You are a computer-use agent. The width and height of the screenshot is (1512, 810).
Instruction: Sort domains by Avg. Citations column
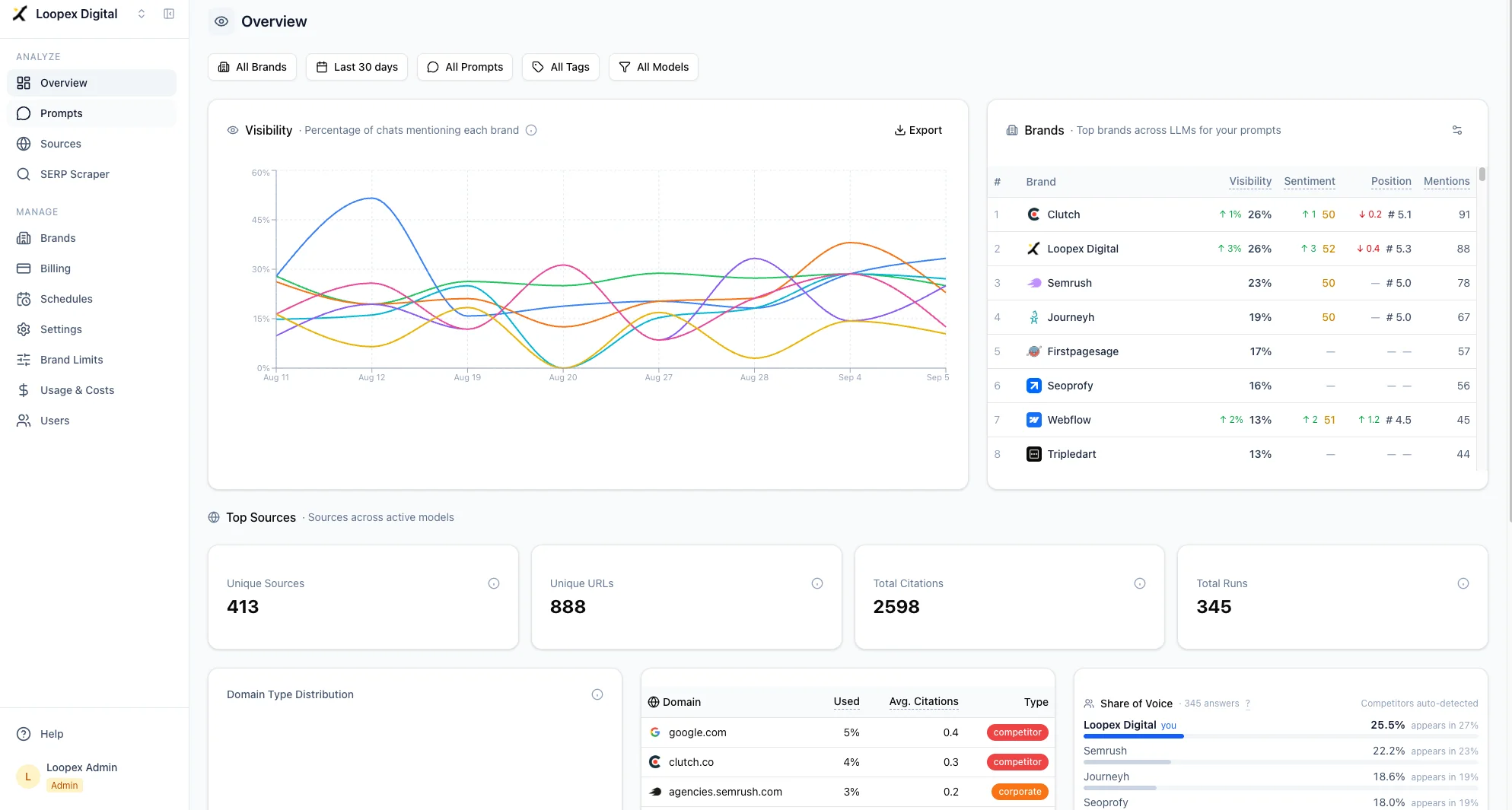point(924,701)
